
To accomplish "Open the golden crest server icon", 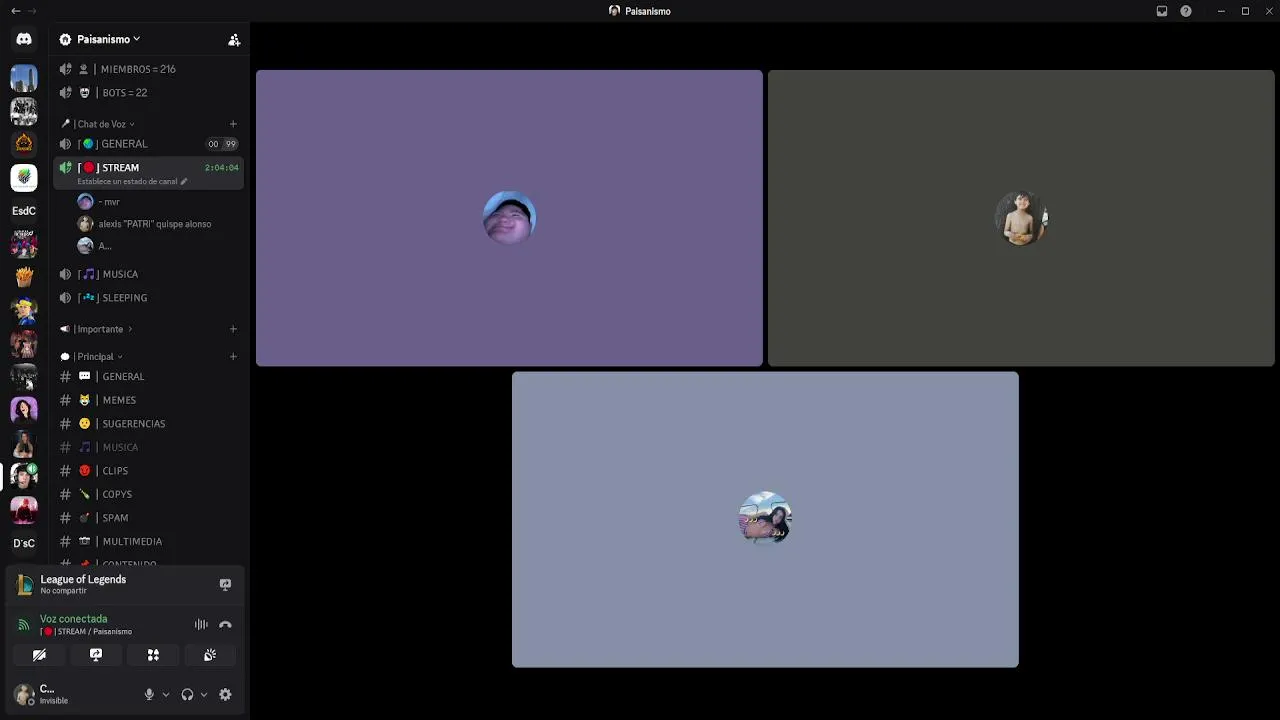I will pos(24,144).
